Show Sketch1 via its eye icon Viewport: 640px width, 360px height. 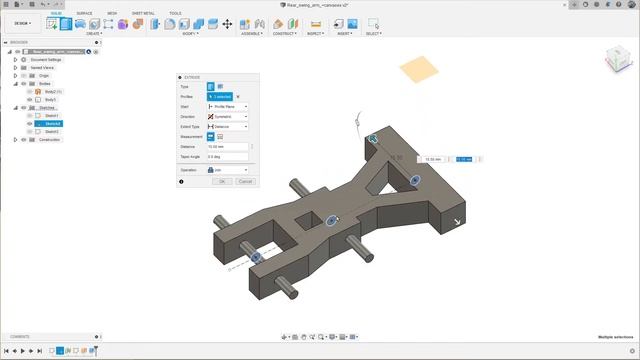click(30, 116)
